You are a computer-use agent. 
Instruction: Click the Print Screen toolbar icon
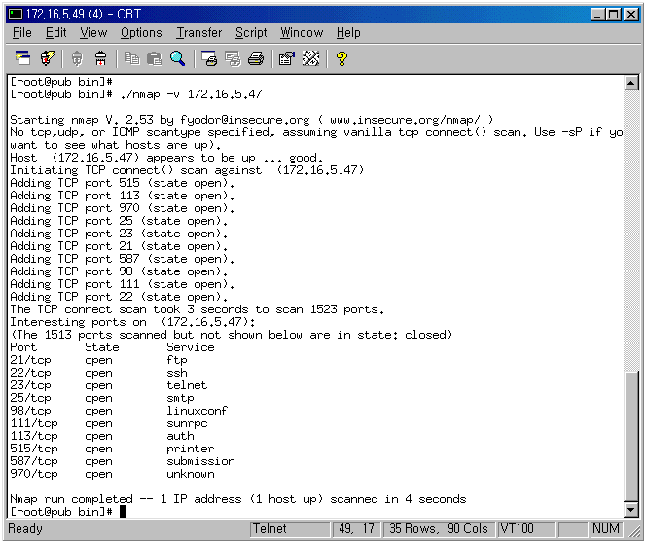point(209,59)
